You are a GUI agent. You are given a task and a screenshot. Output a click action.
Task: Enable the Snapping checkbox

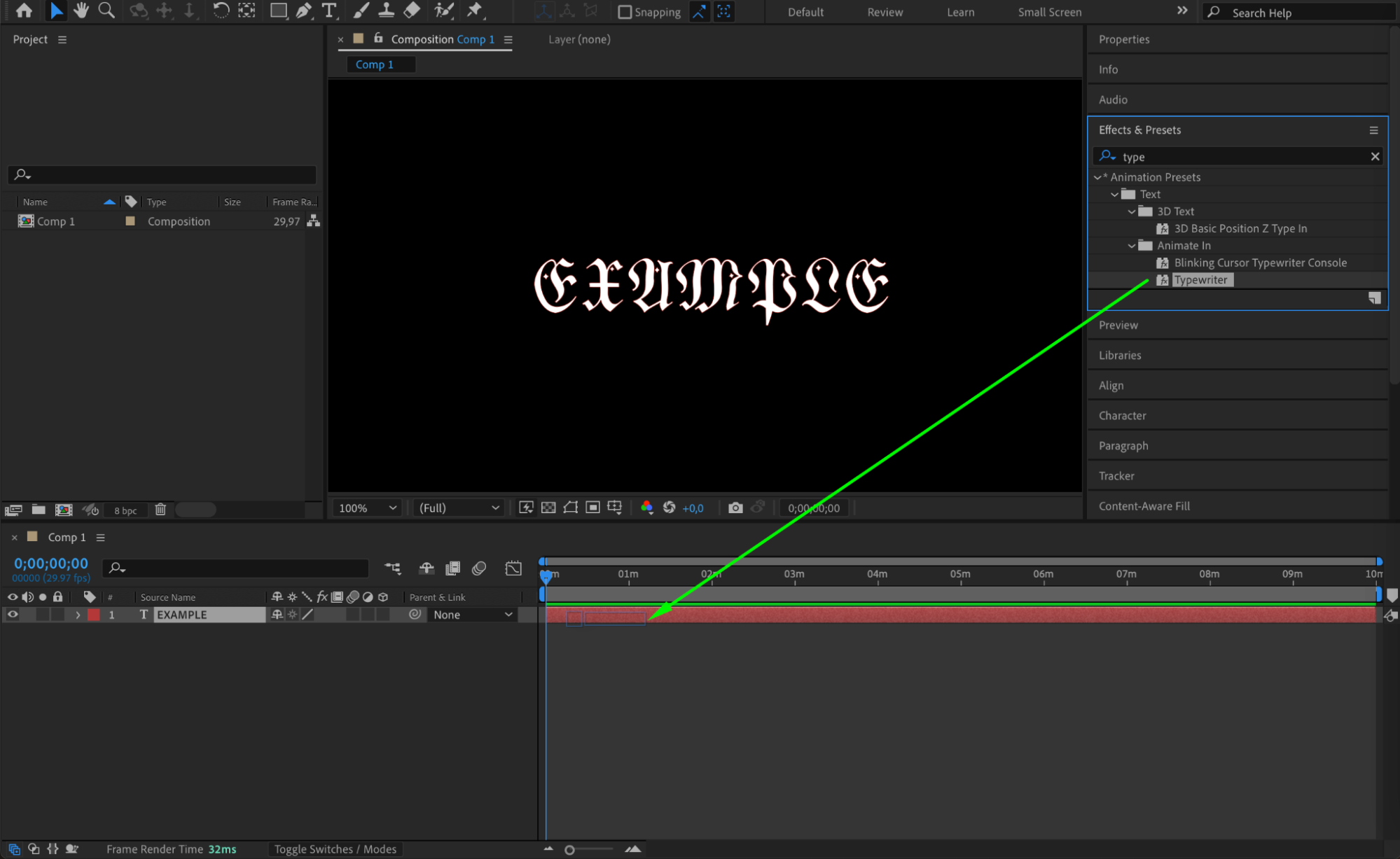tap(625, 12)
